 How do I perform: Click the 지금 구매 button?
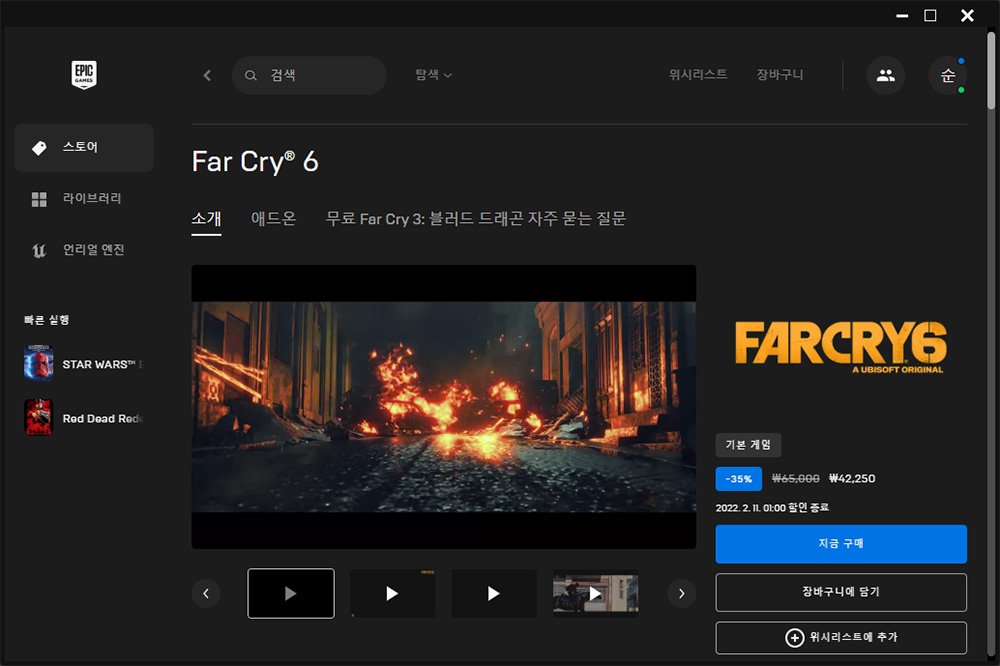click(841, 544)
